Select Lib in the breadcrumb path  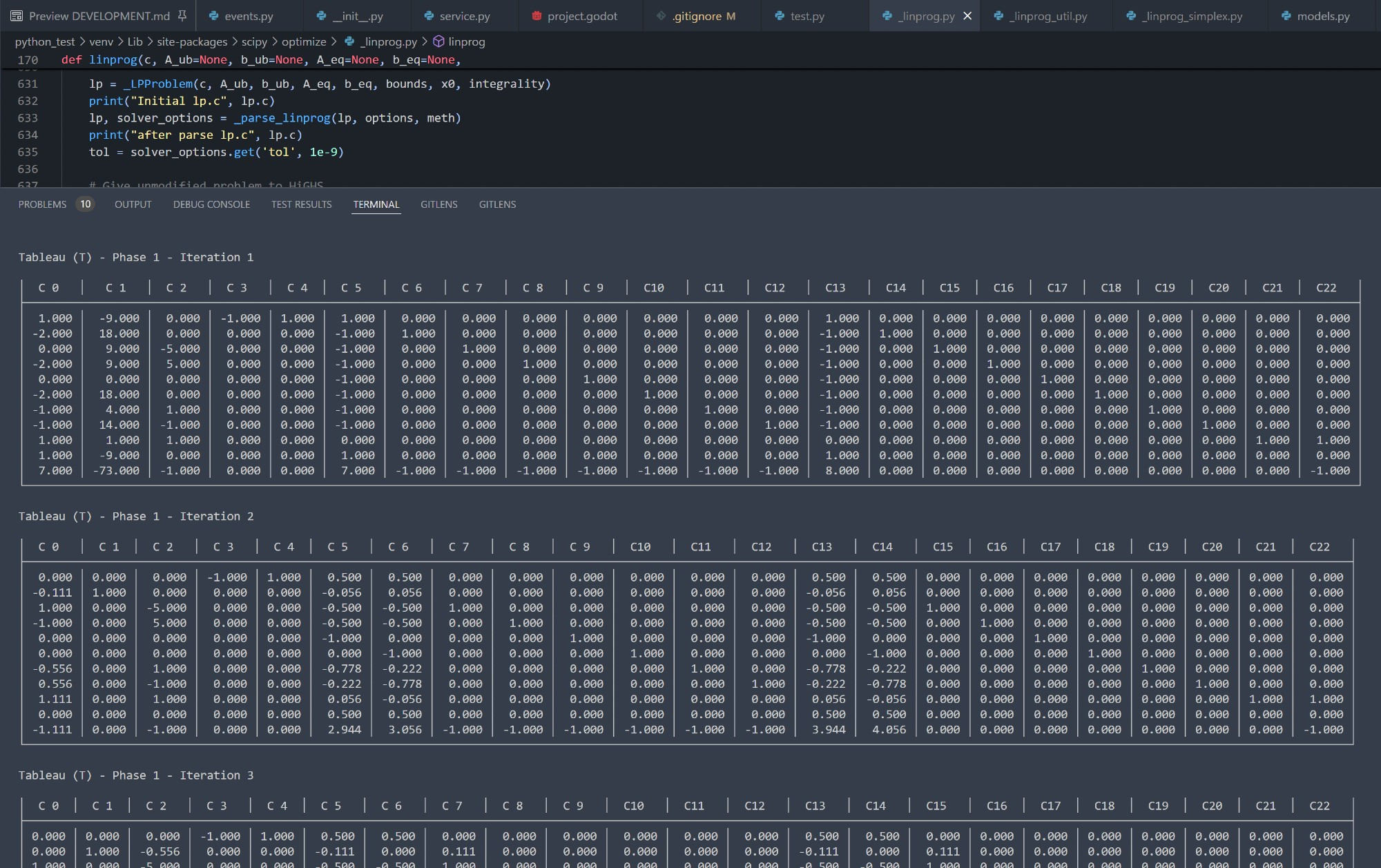[135, 41]
